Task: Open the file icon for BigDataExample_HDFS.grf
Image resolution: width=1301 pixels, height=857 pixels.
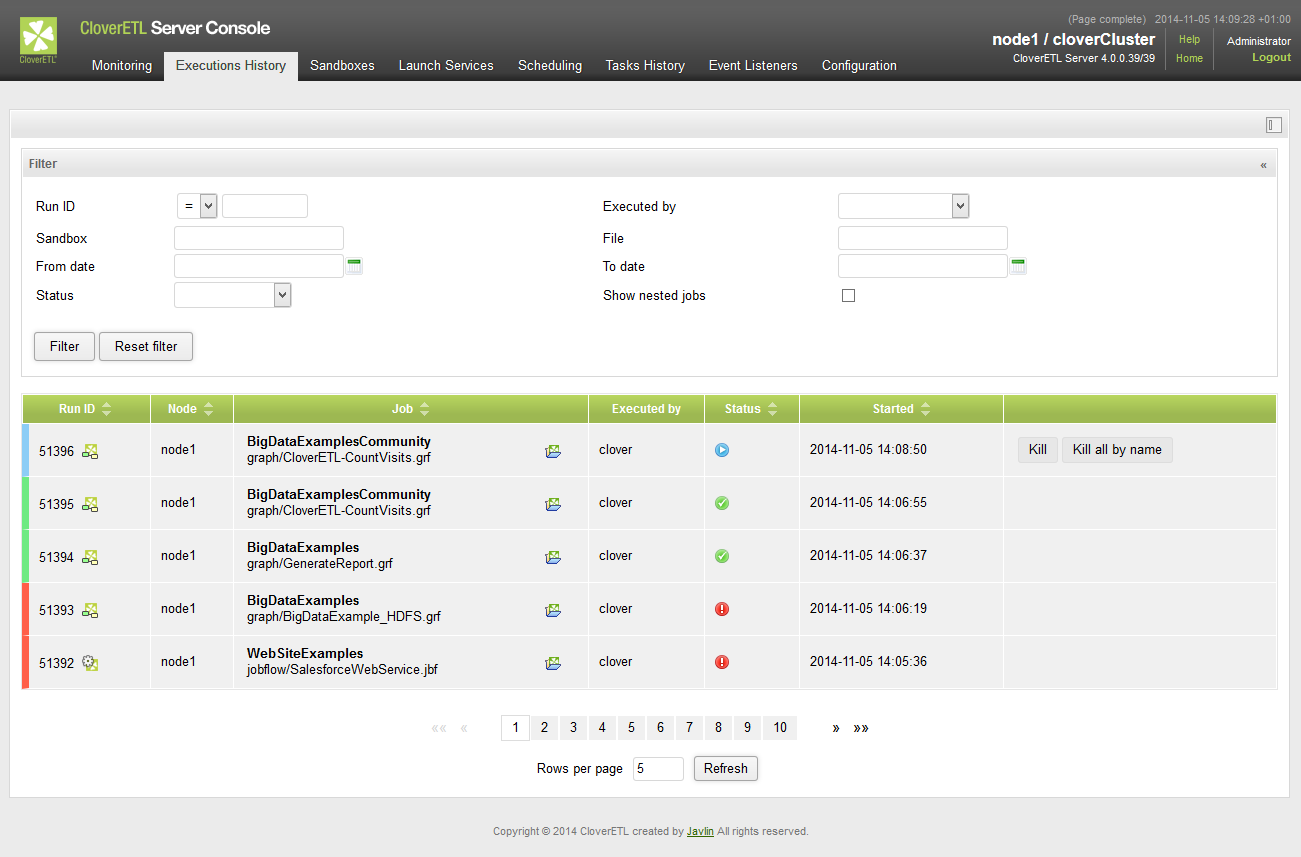Action: click(x=553, y=610)
